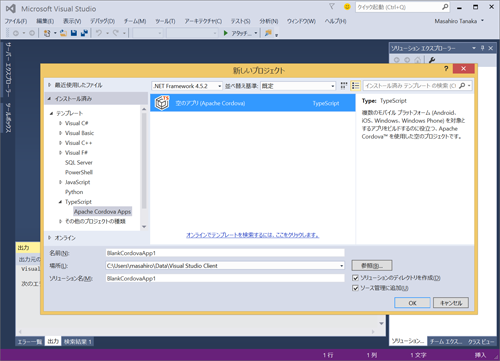The height and width of the screenshot is (361, 500).
Task: Open the File menu
Action: [x=16, y=21]
